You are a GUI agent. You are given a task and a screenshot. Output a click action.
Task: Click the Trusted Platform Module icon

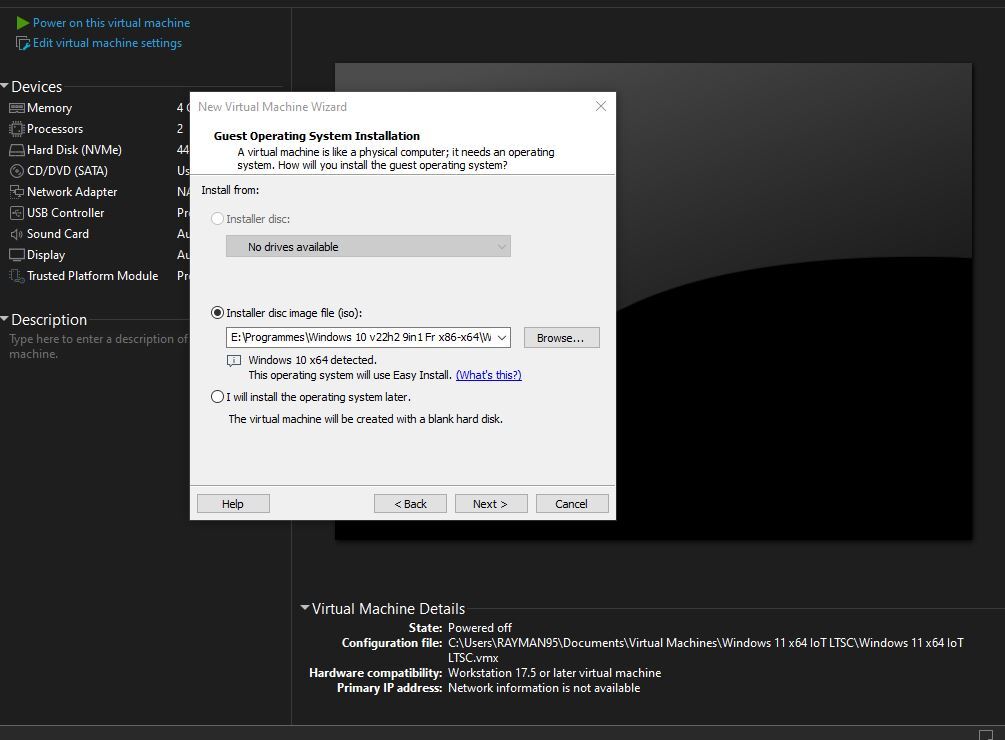pyautogui.click(x=17, y=275)
